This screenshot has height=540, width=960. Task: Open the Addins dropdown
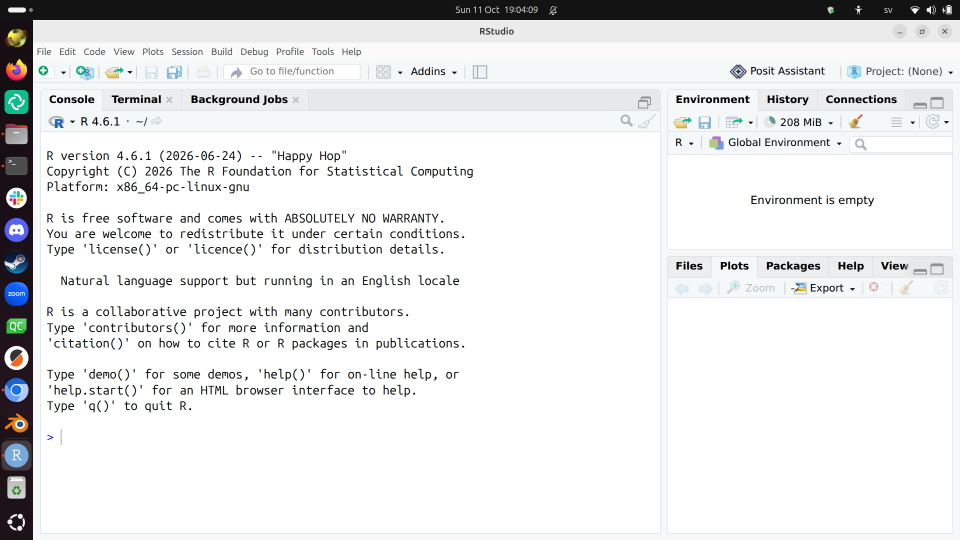(x=433, y=72)
